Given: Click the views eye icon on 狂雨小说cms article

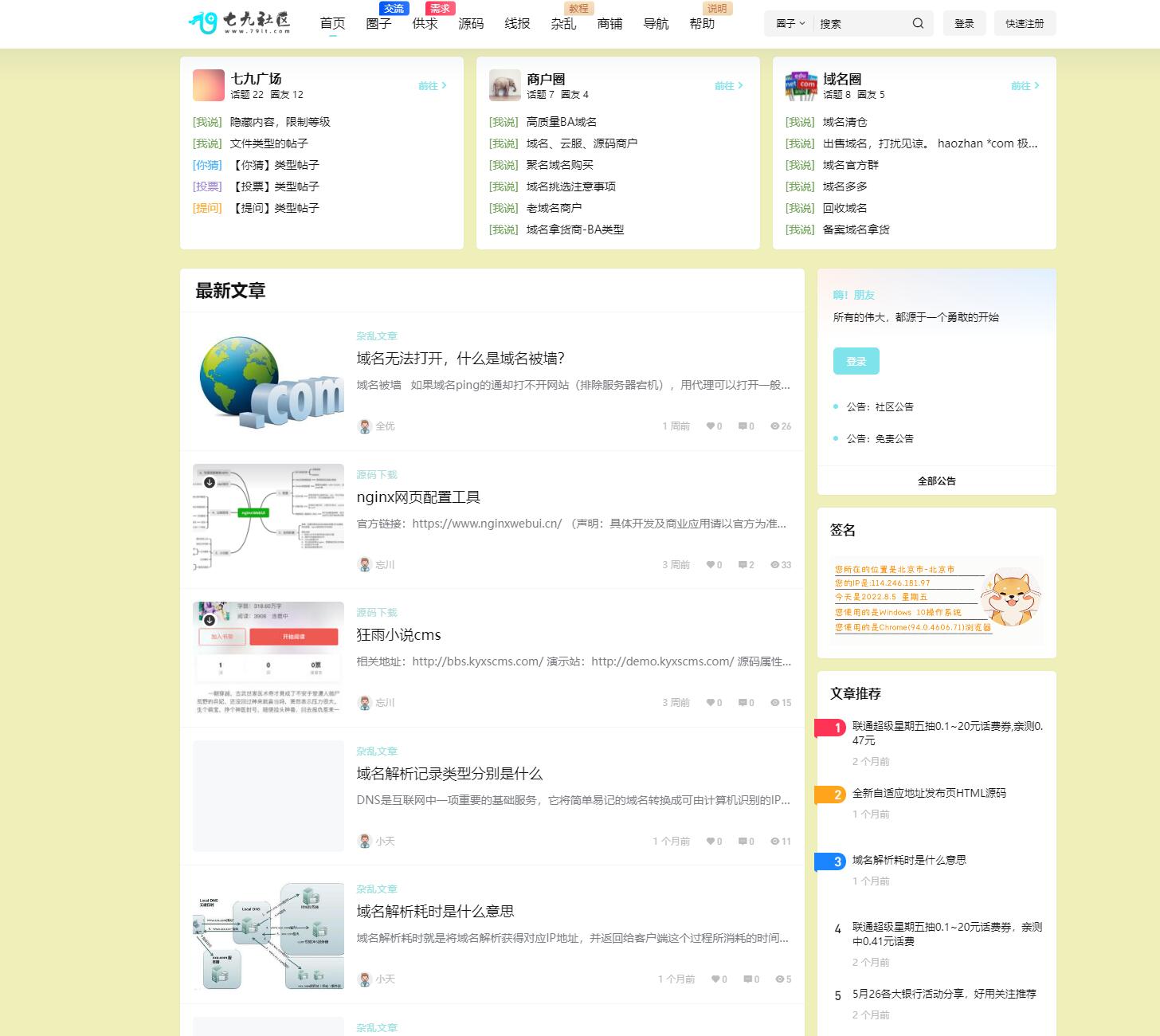Looking at the screenshot, I should 774,703.
